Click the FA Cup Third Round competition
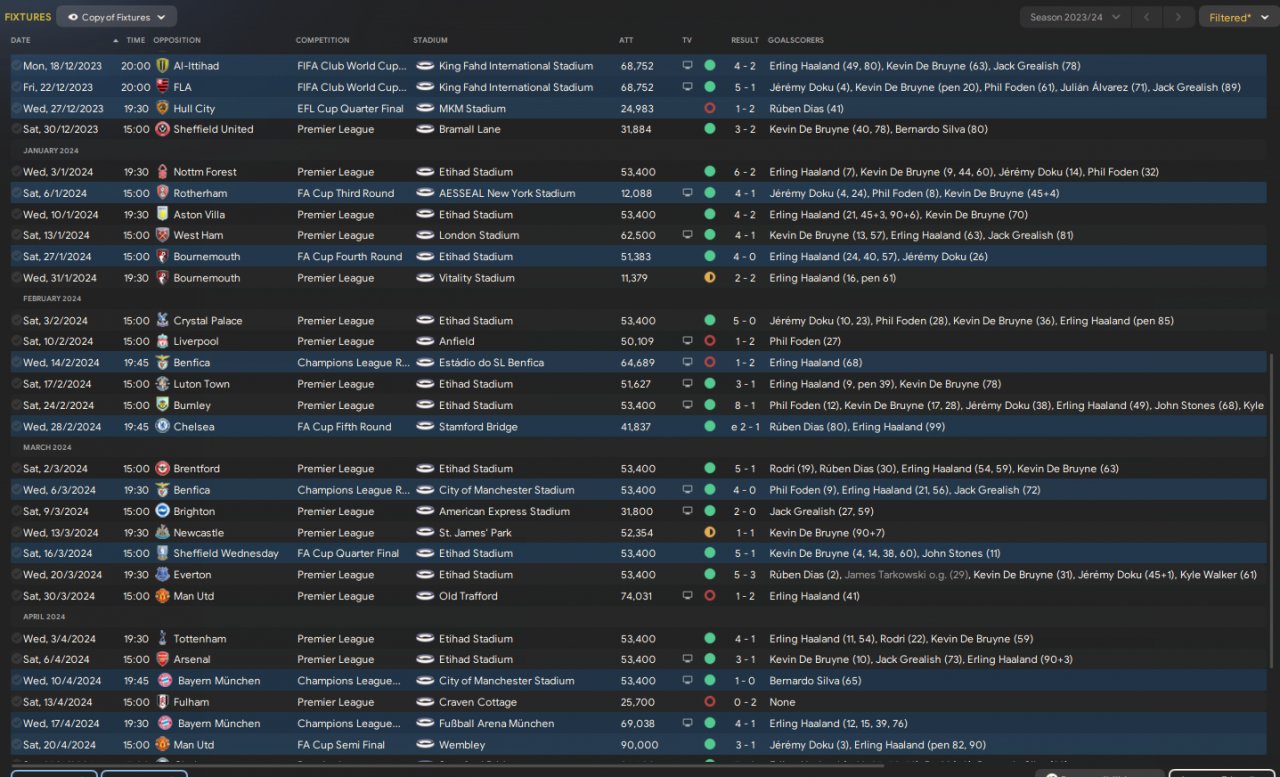Screen dimensions: 1280x777 [345, 193]
